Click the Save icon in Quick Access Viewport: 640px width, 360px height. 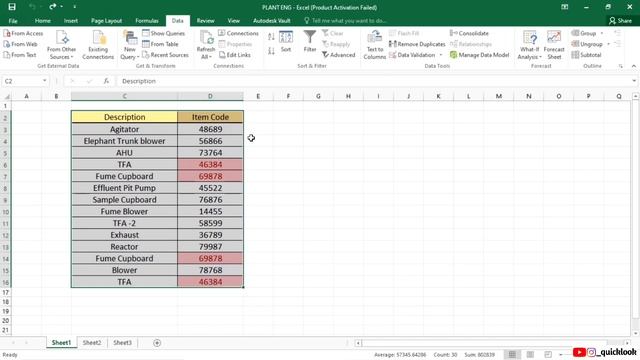(12, 7)
